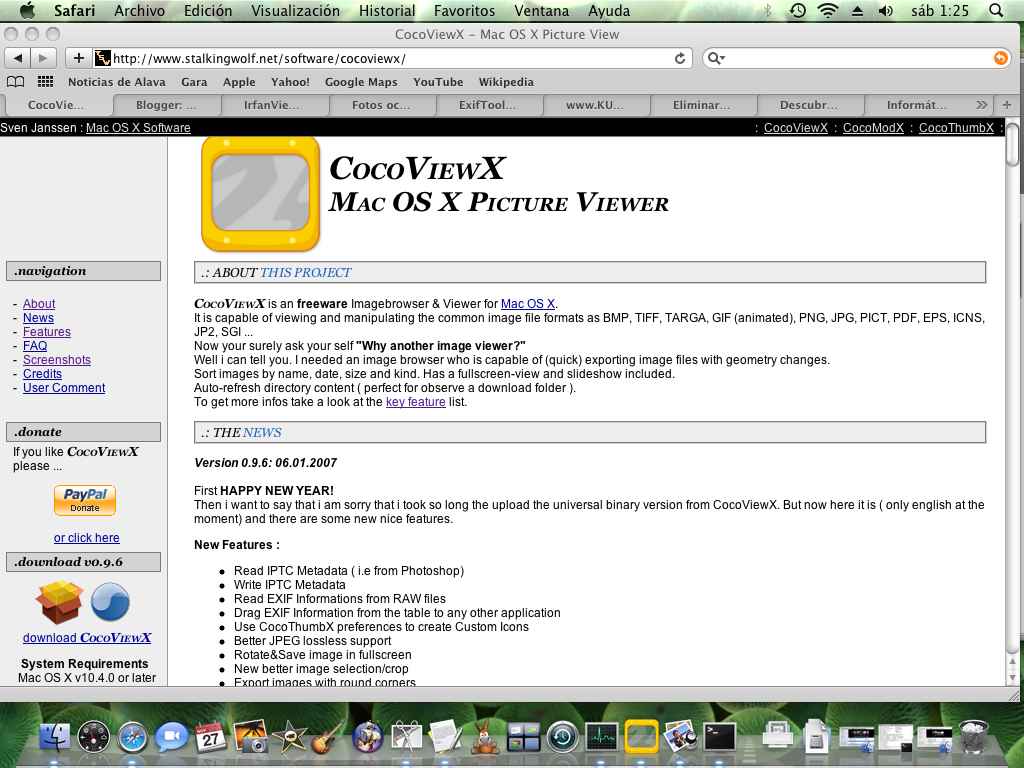
Task: Open the CocoModX link in header
Action: (x=873, y=127)
